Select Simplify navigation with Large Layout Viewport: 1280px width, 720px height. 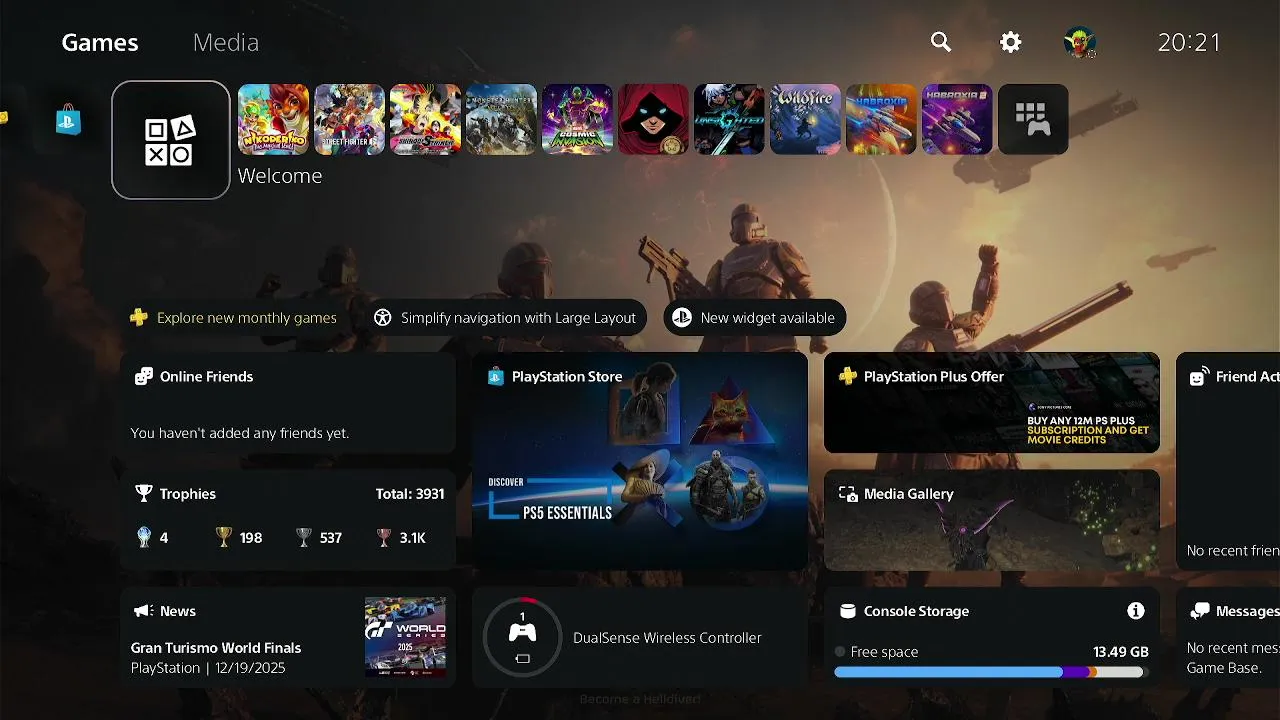pos(505,318)
